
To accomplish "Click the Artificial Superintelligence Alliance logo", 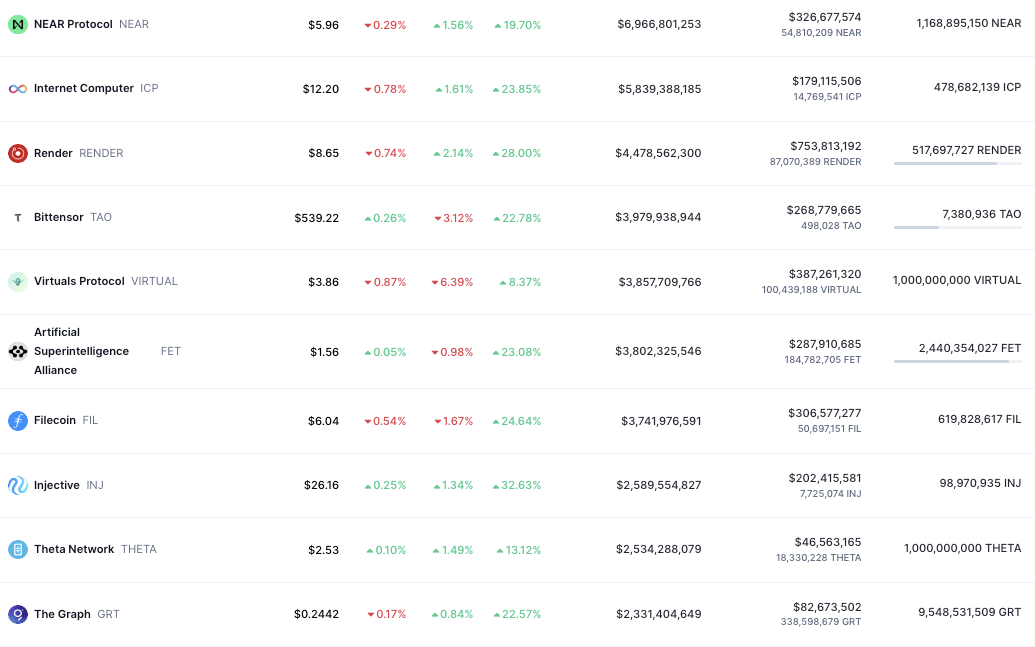I will click(x=18, y=351).
